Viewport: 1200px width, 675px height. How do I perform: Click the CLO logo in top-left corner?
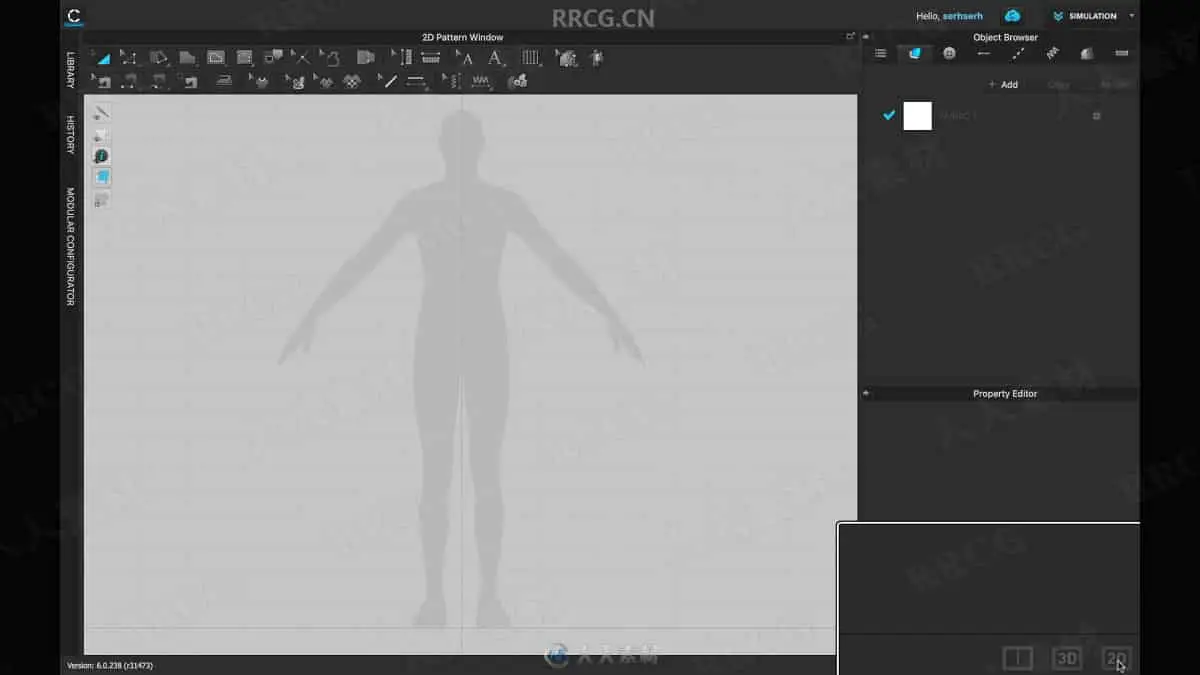(73, 16)
